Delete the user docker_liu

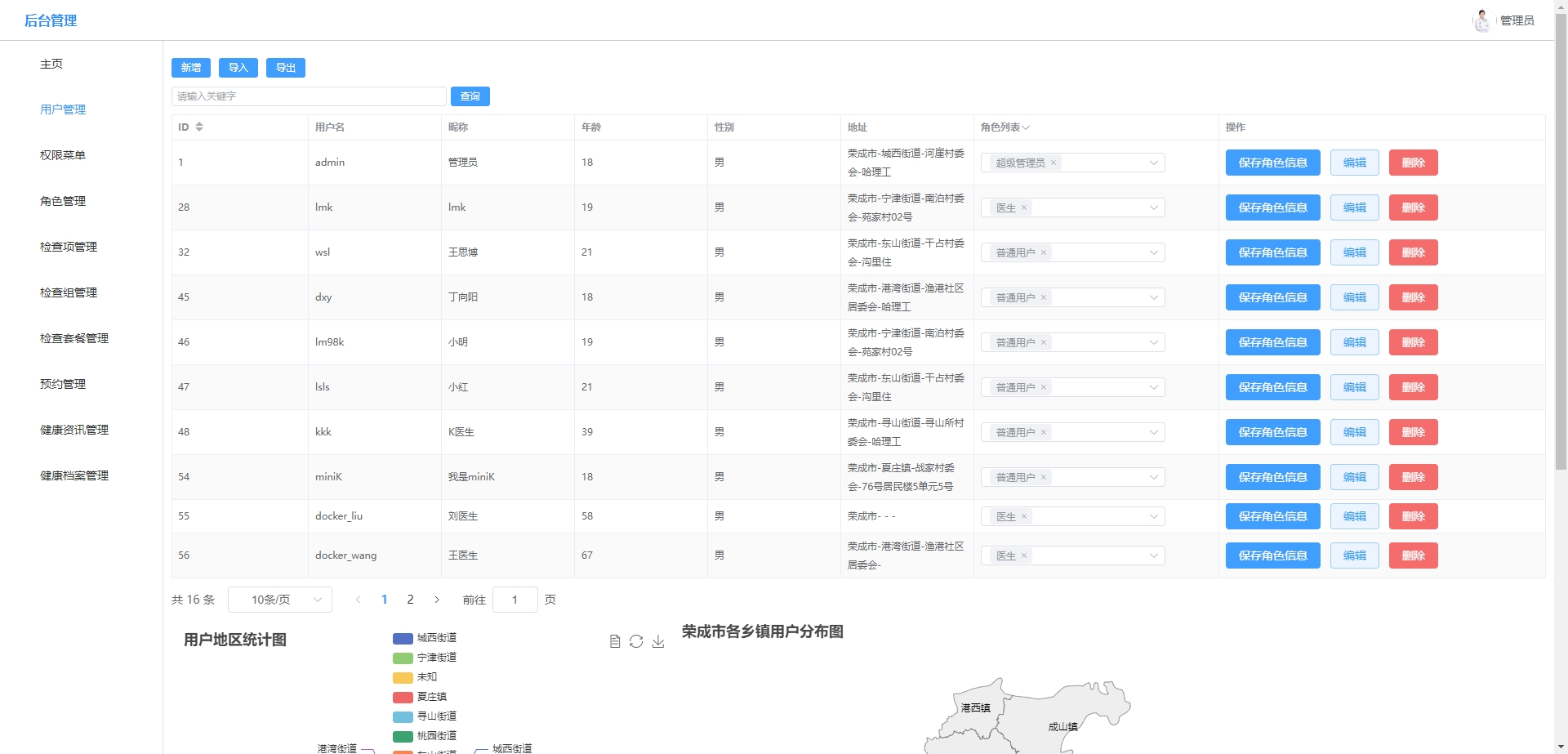click(1413, 516)
